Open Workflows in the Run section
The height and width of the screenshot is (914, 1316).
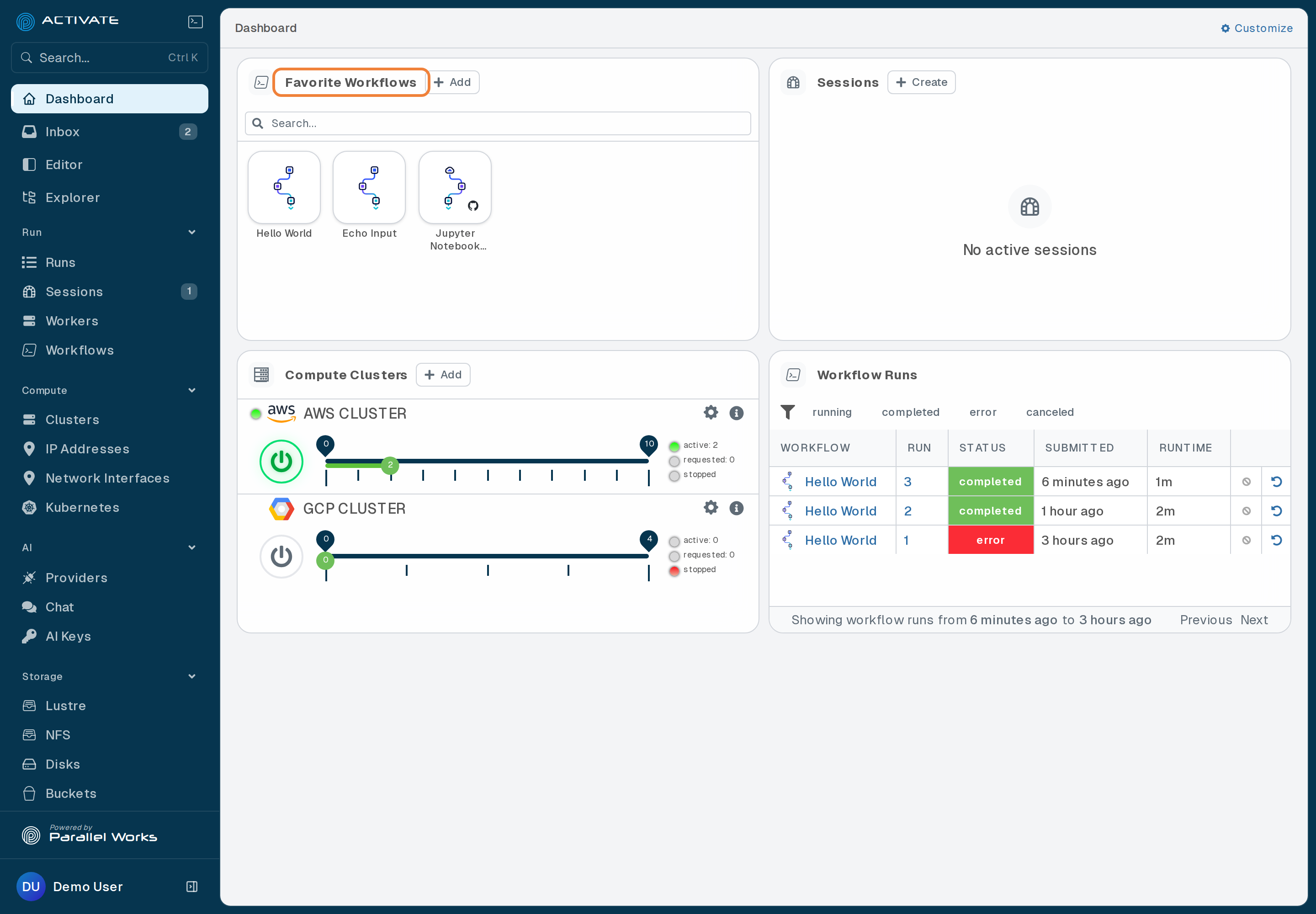click(109, 350)
